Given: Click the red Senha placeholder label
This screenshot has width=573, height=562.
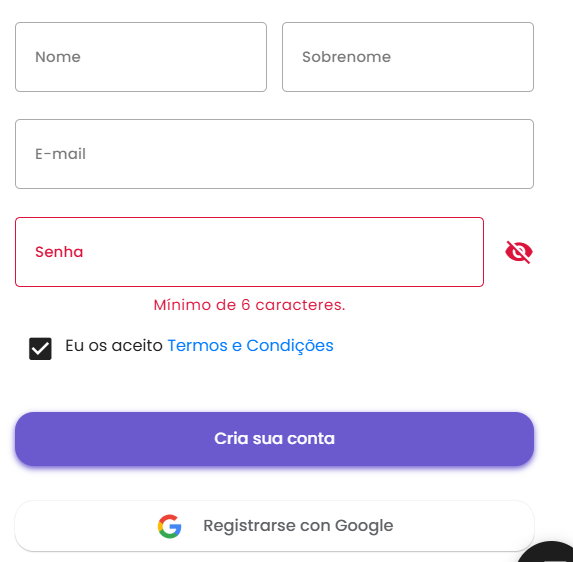Looking at the screenshot, I should coord(59,252).
